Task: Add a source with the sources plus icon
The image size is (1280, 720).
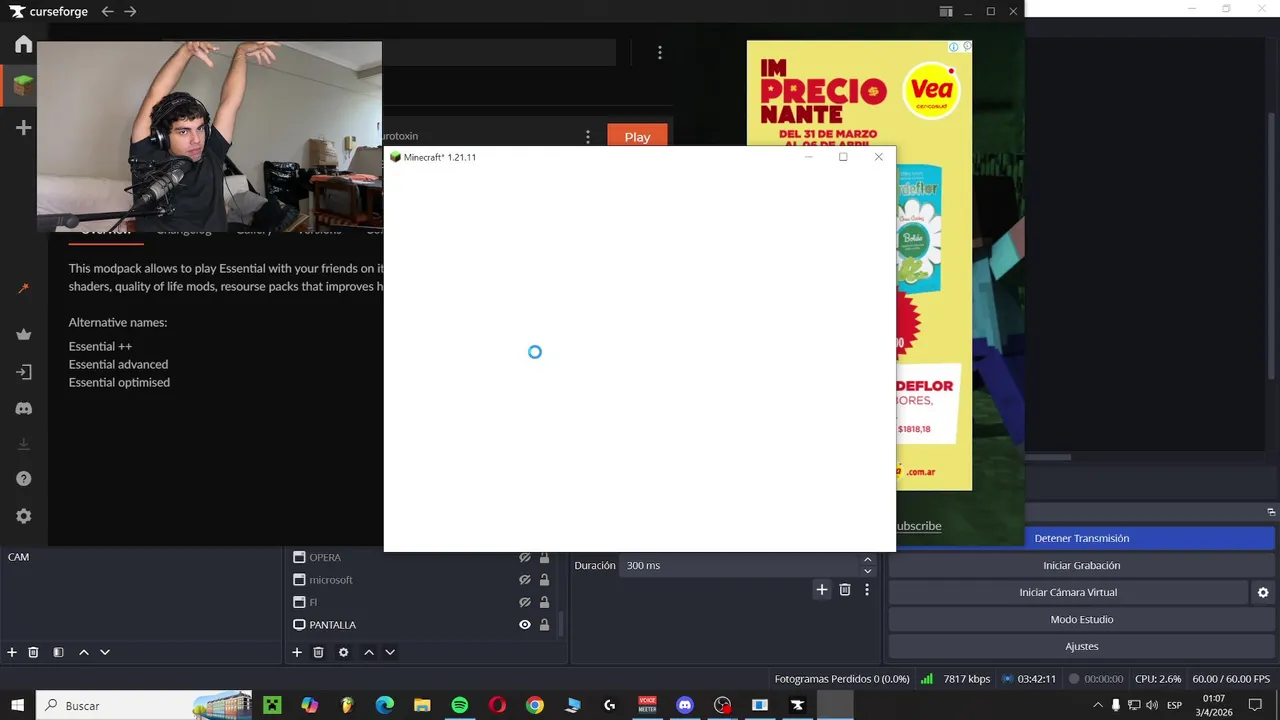Action: (x=297, y=652)
